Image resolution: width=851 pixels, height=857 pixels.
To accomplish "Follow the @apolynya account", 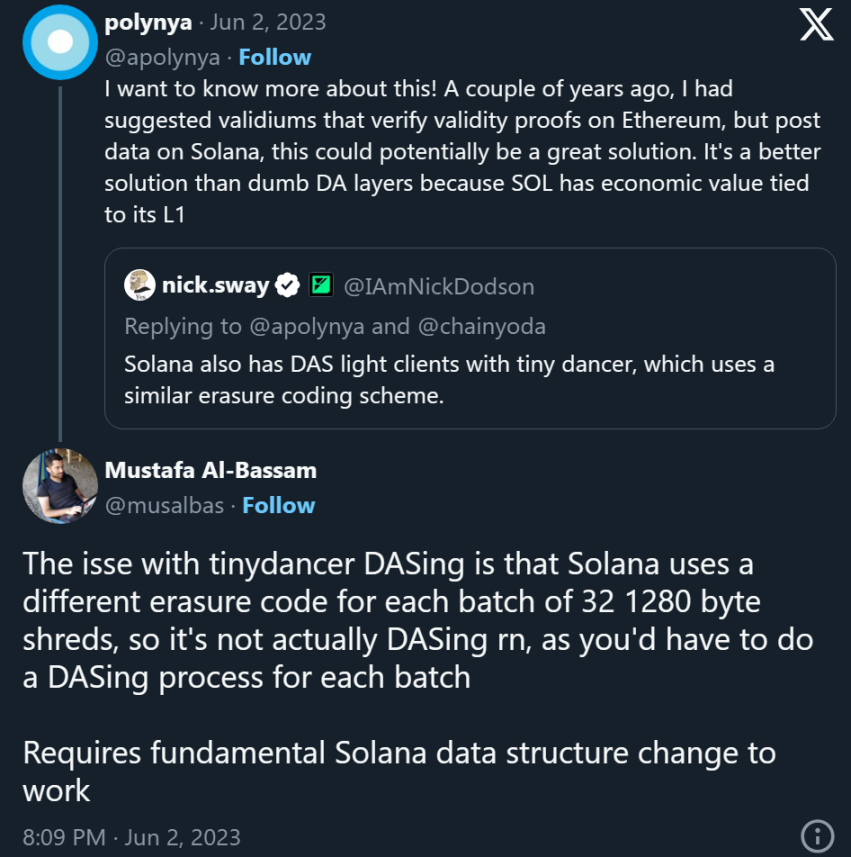I will click(274, 57).
